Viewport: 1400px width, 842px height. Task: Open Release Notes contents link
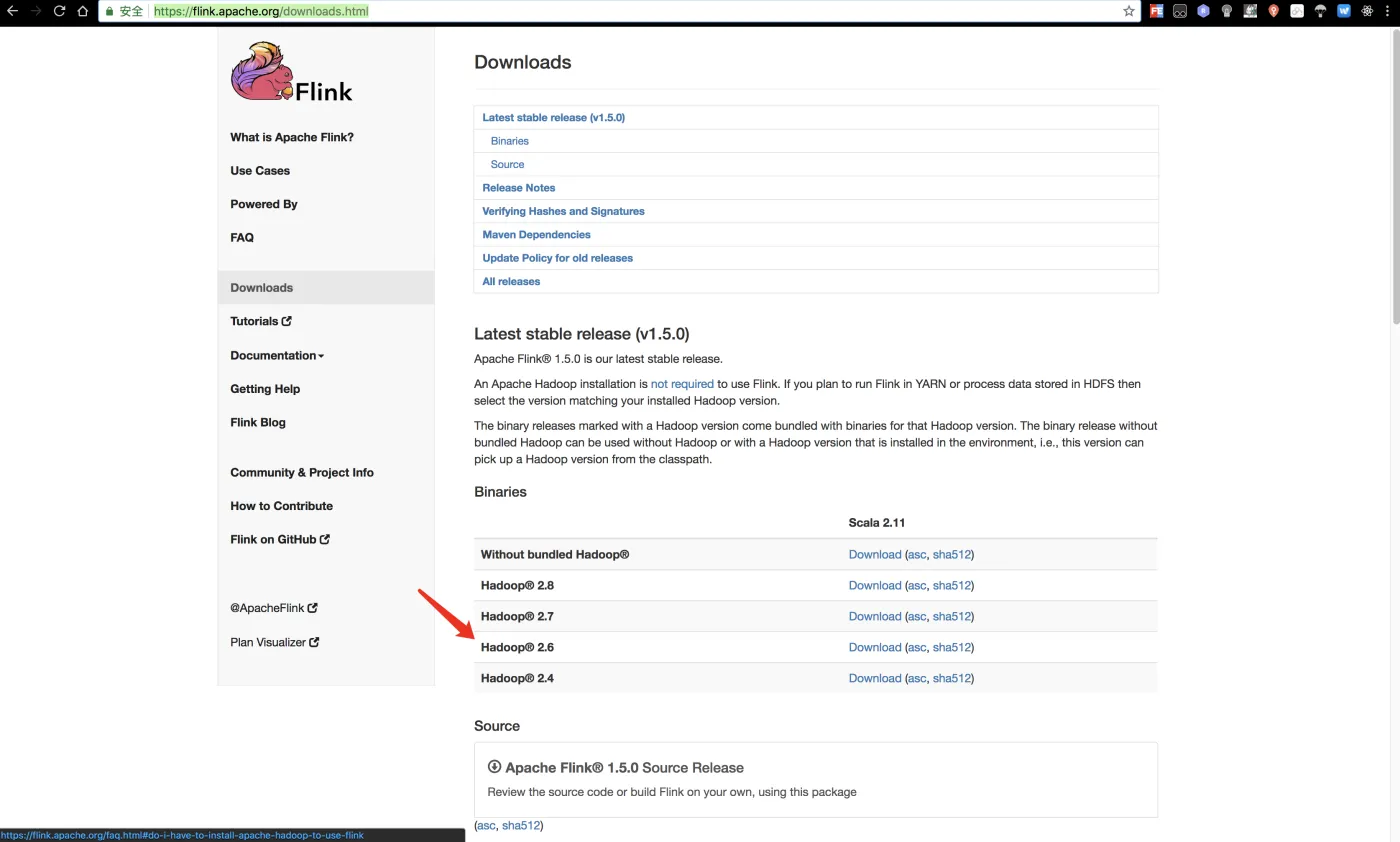coord(519,188)
